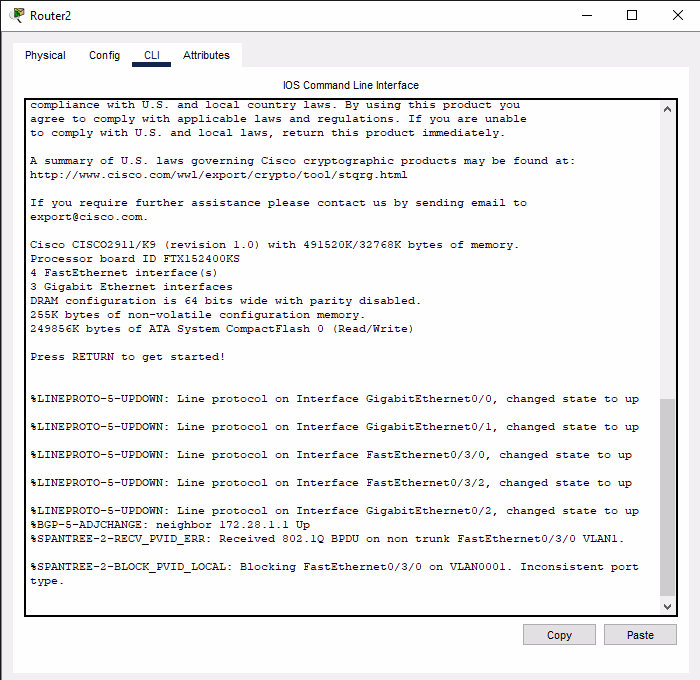Click the GigabitEthernet0/2 line protocol message

click(x=334, y=511)
